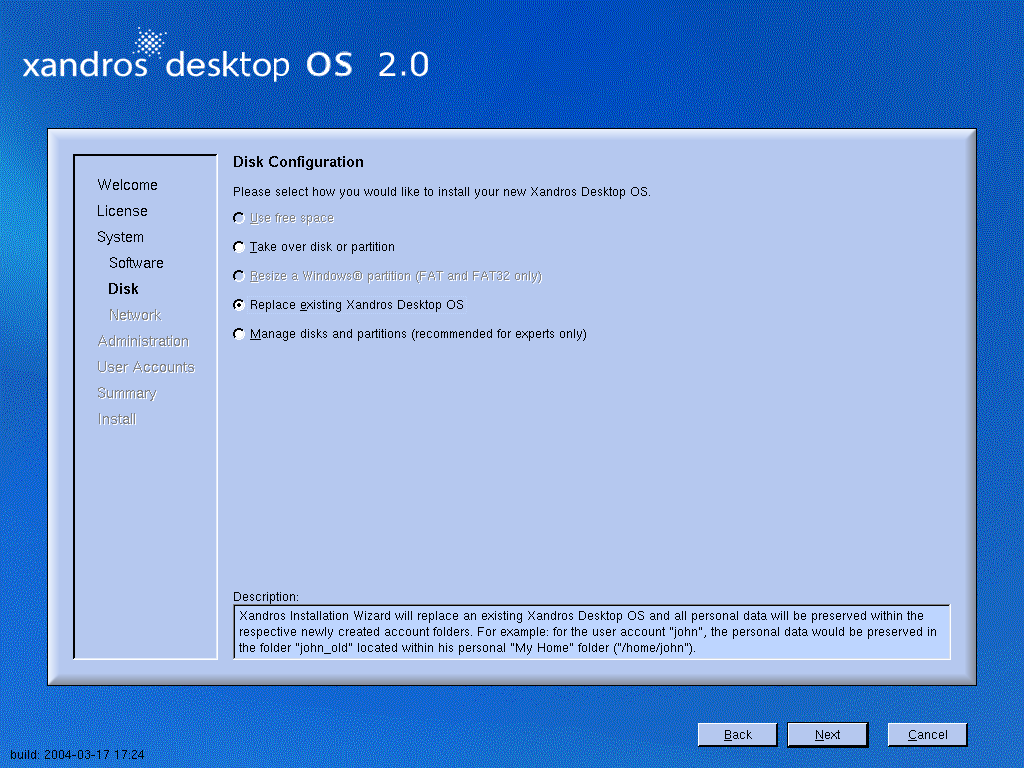Jump to the License step
Image resolution: width=1024 pixels, height=768 pixels.
[122, 211]
